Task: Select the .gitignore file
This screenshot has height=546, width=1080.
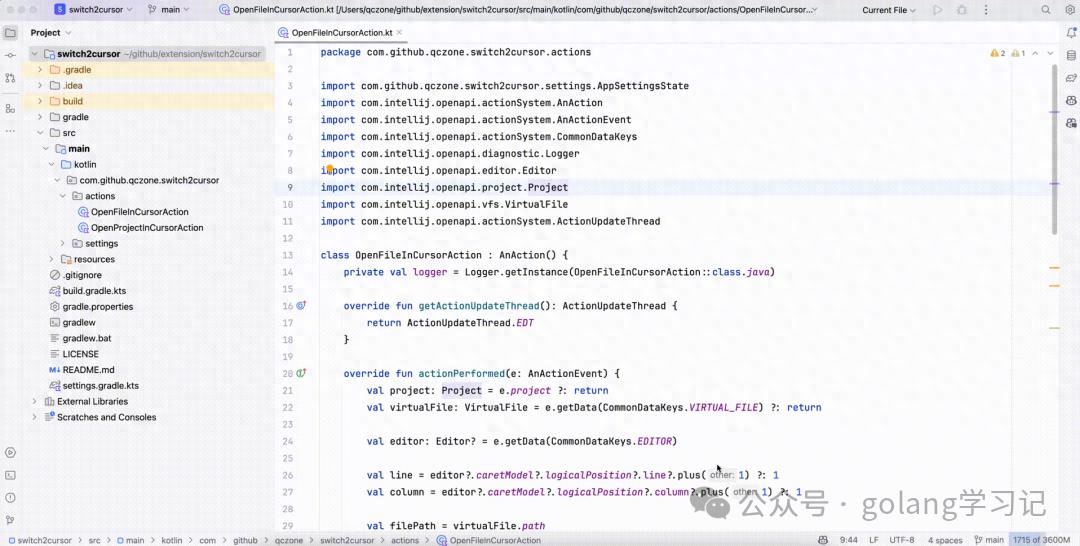Action: pyautogui.click(x=82, y=275)
